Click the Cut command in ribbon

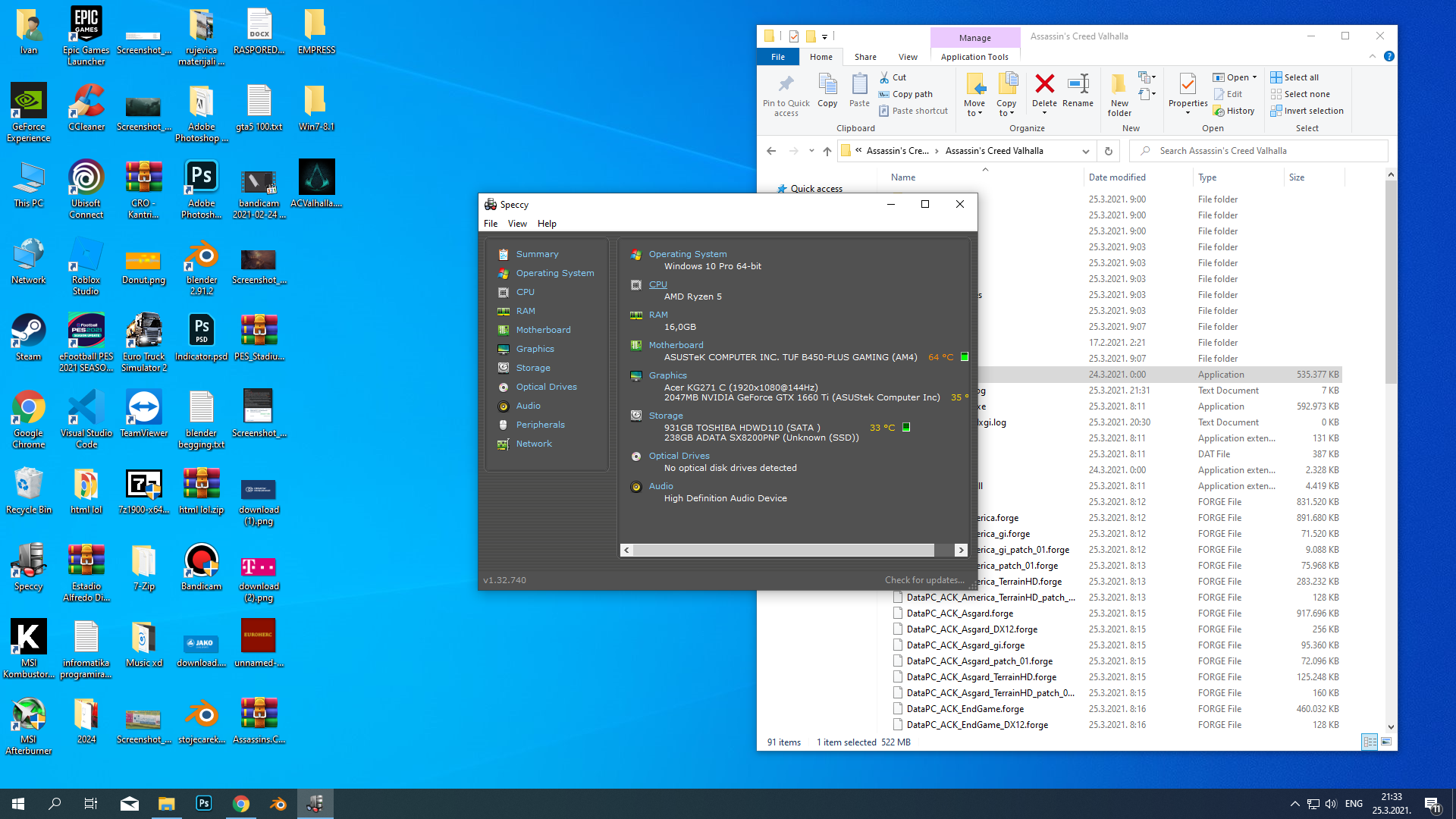(893, 77)
